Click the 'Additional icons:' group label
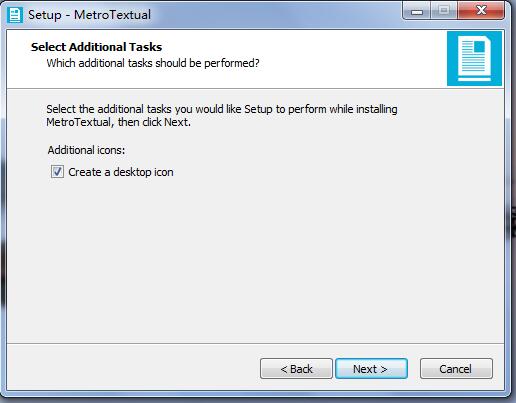 point(86,150)
